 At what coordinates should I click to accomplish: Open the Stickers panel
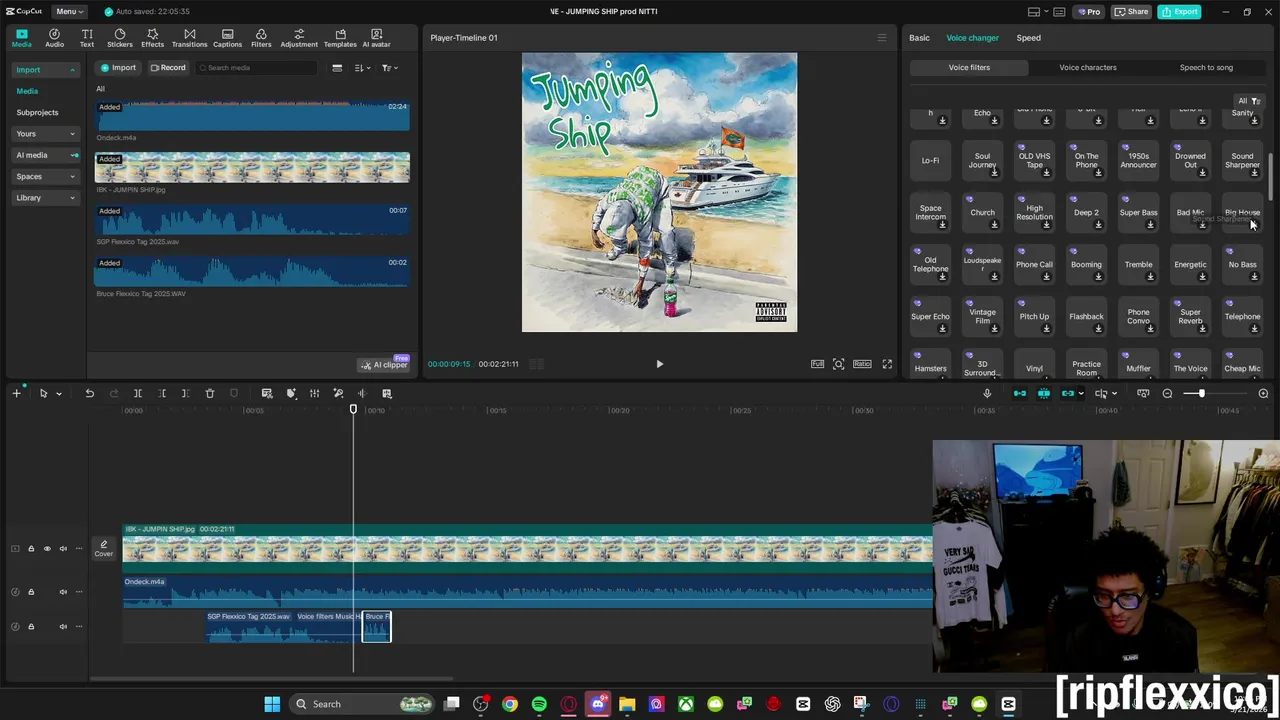pos(120,38)
